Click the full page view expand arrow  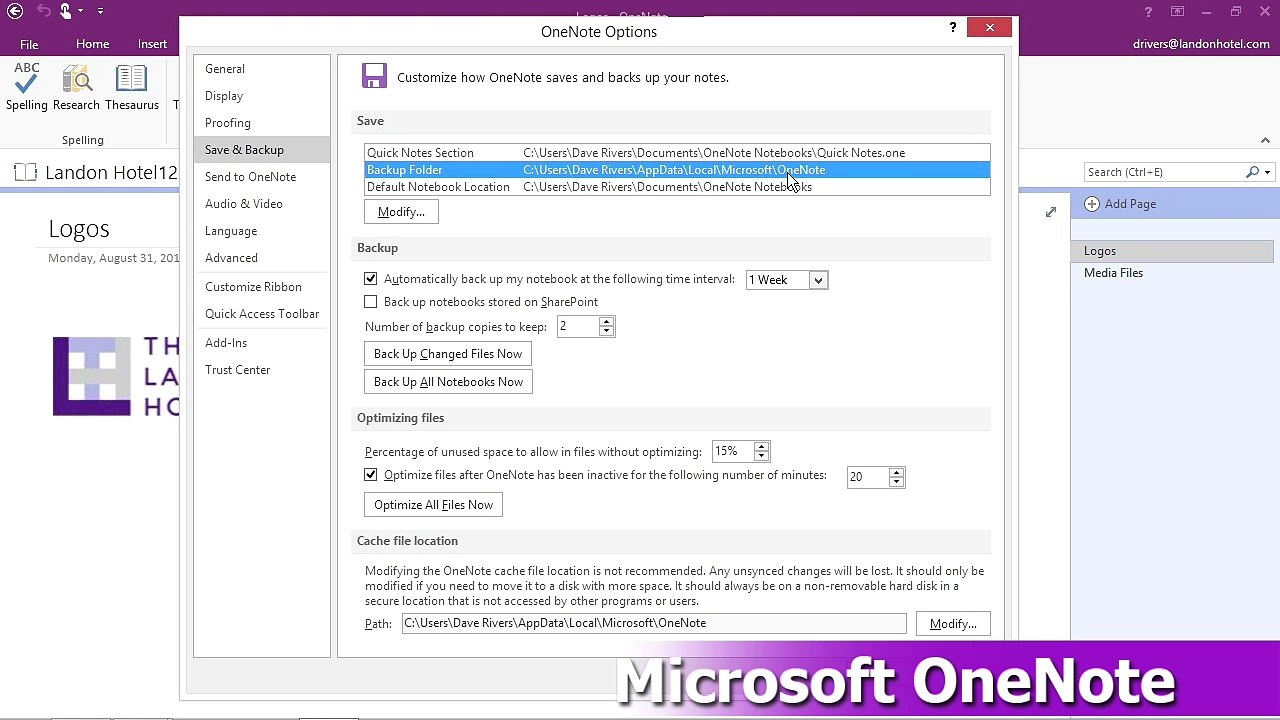click(x=1051, y=212)
